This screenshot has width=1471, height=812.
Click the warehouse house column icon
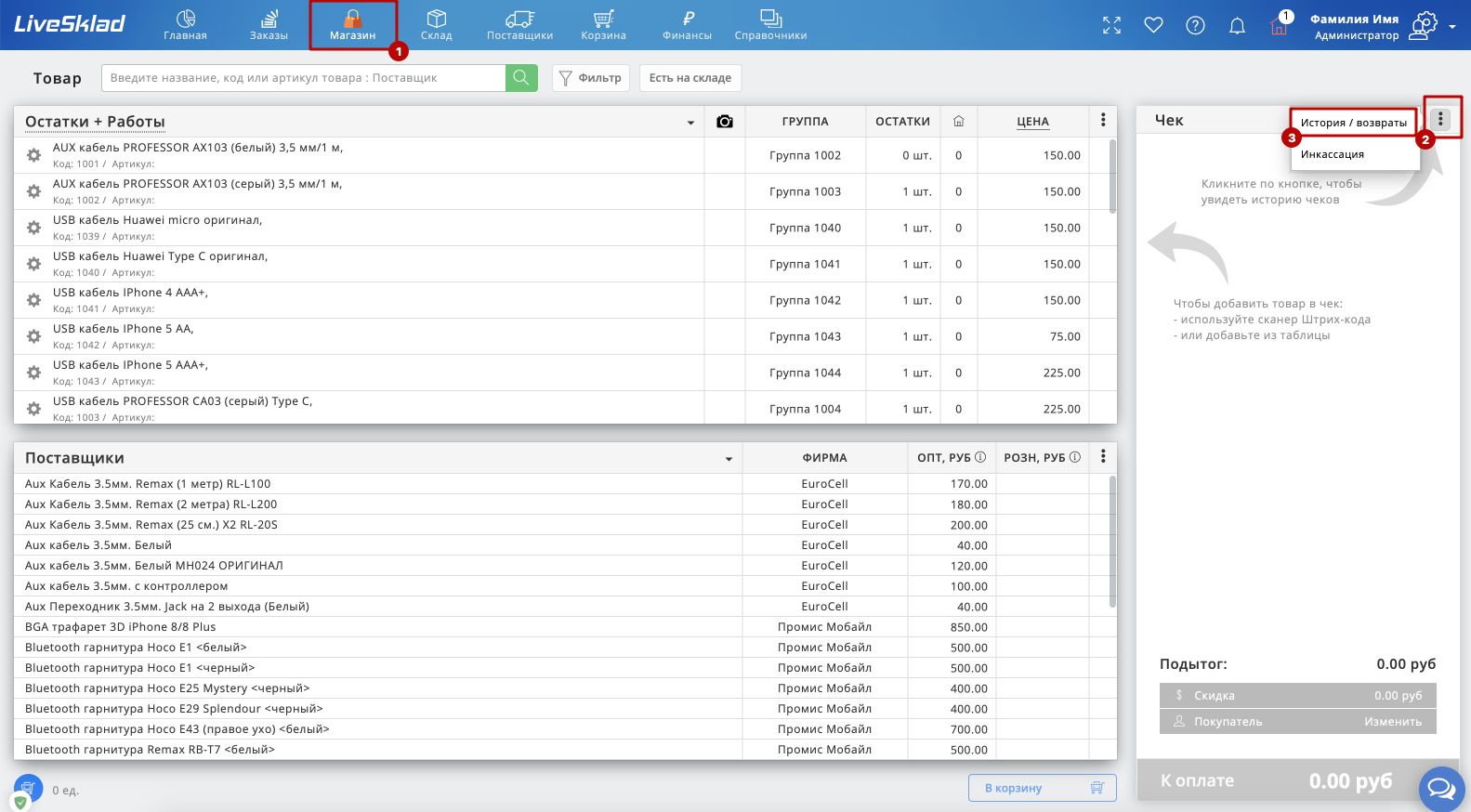click(x=959, y=122)
